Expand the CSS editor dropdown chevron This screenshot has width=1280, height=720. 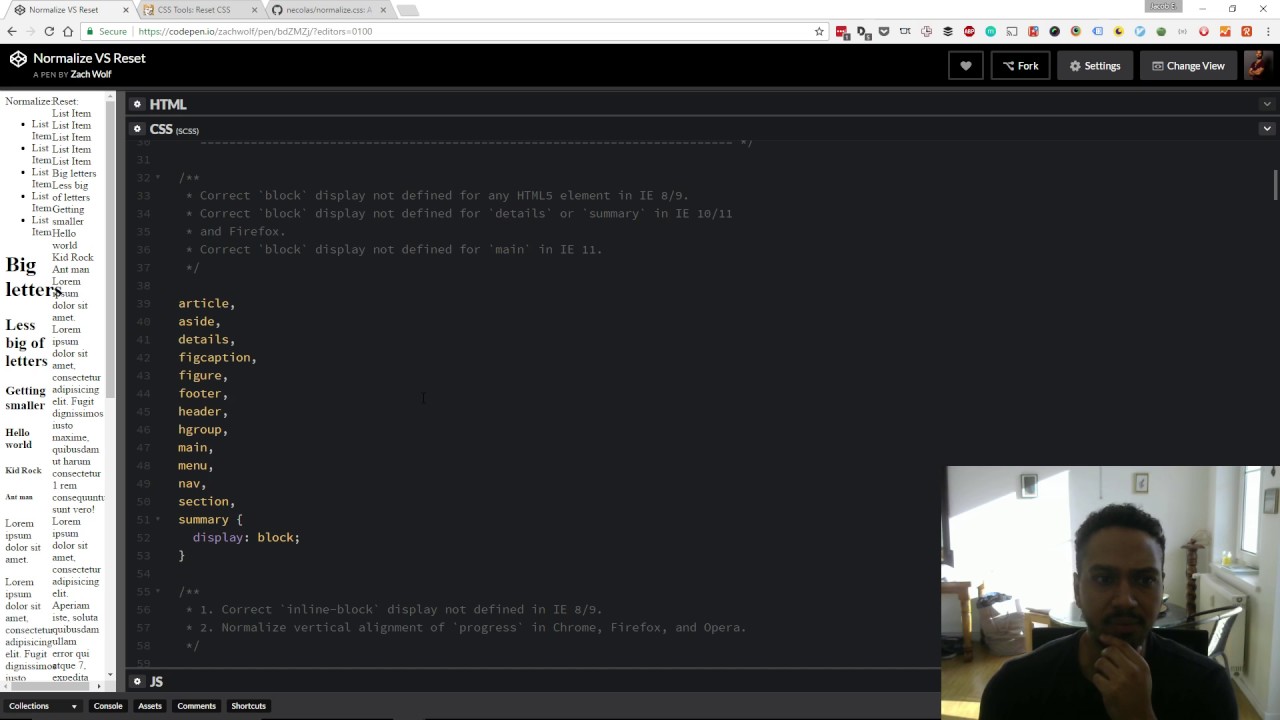(1267, 129)
